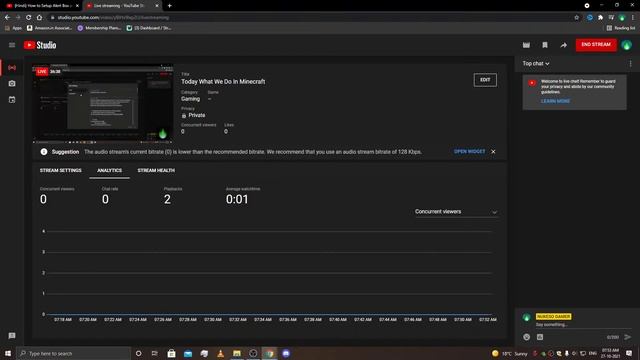Click the average watch time 0:01
This screenshot has height=360, width=640.
click(237, 199)
